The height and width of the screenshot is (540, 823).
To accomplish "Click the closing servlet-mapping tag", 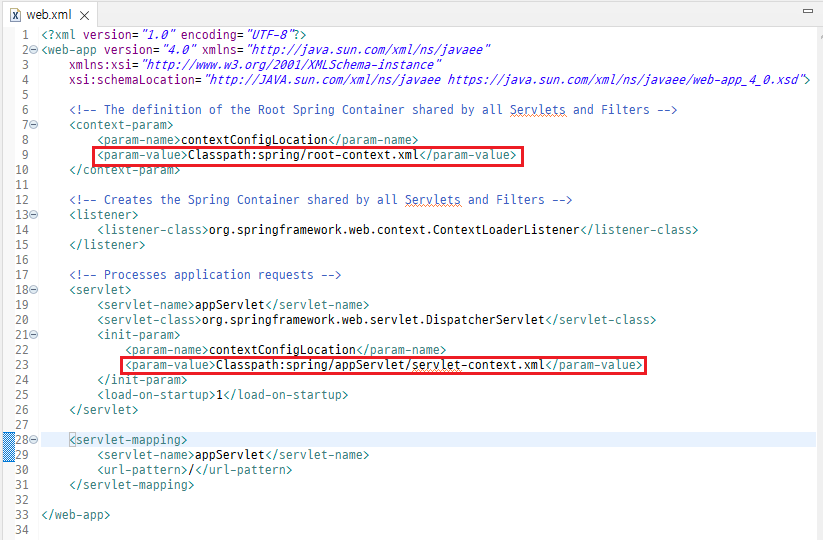I will 132,485.
